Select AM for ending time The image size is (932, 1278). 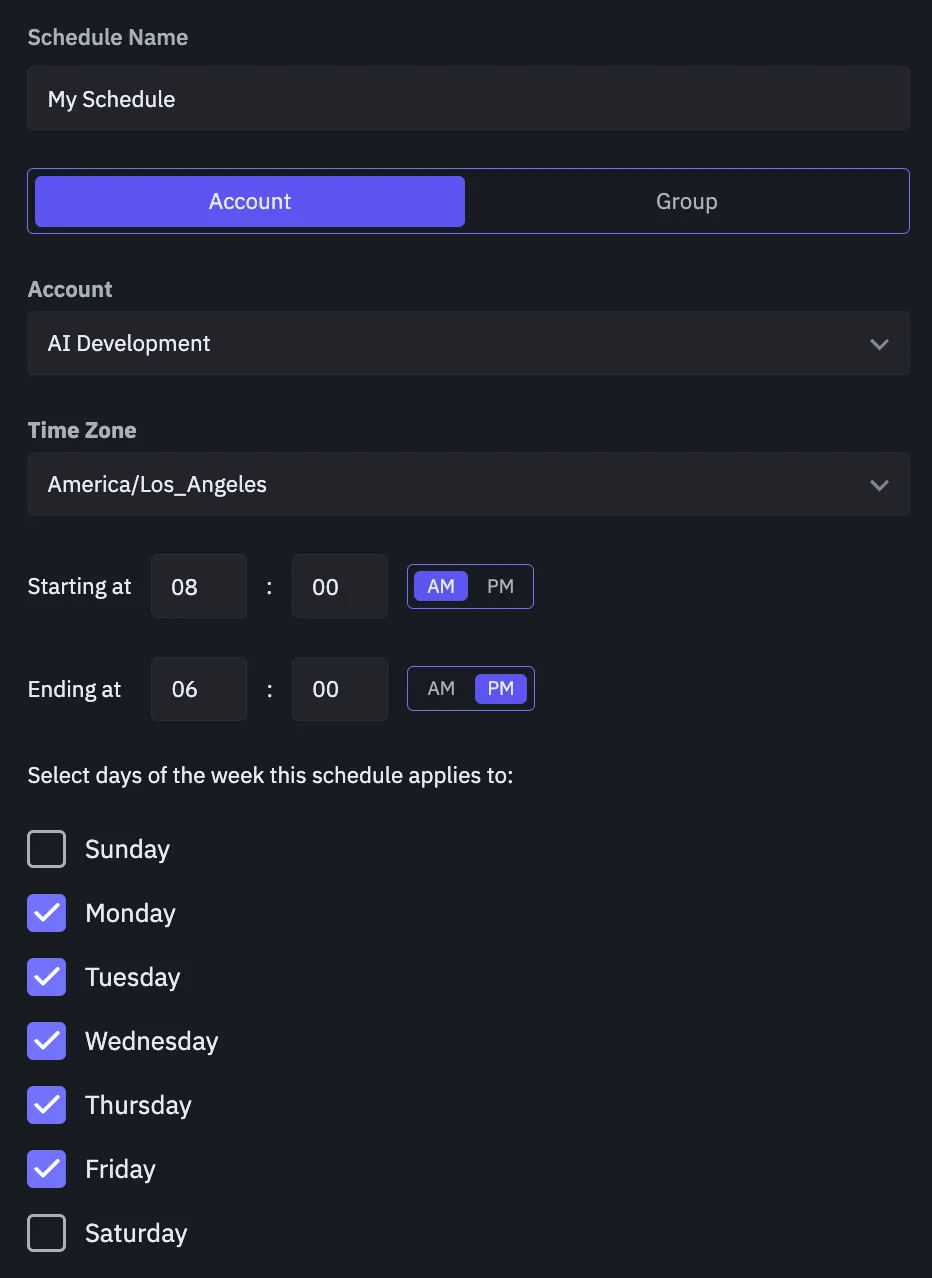tap(441, 689)
